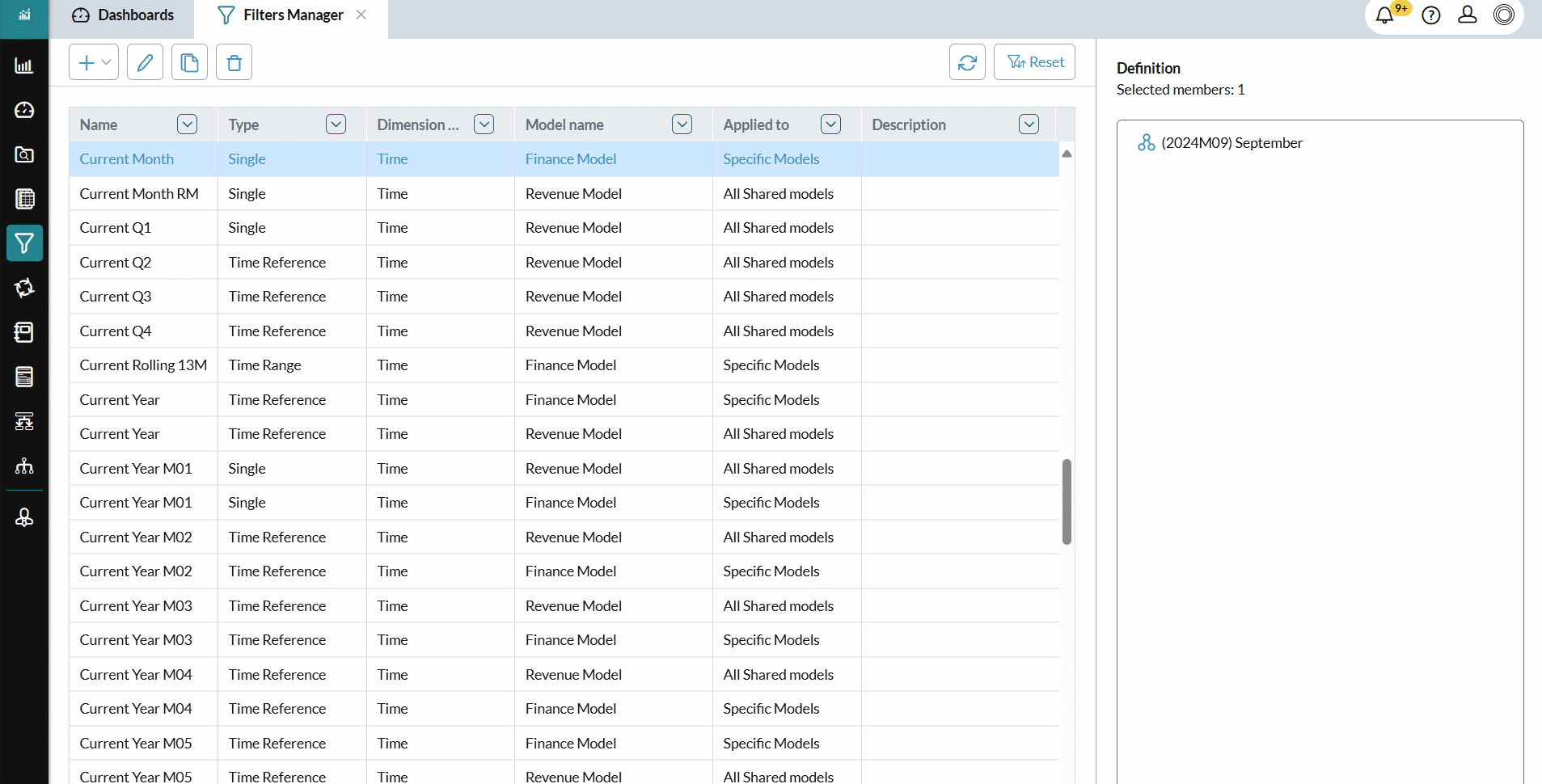
Task: Open the Name column filter dropdown
Action: click(x=186, y=124)
